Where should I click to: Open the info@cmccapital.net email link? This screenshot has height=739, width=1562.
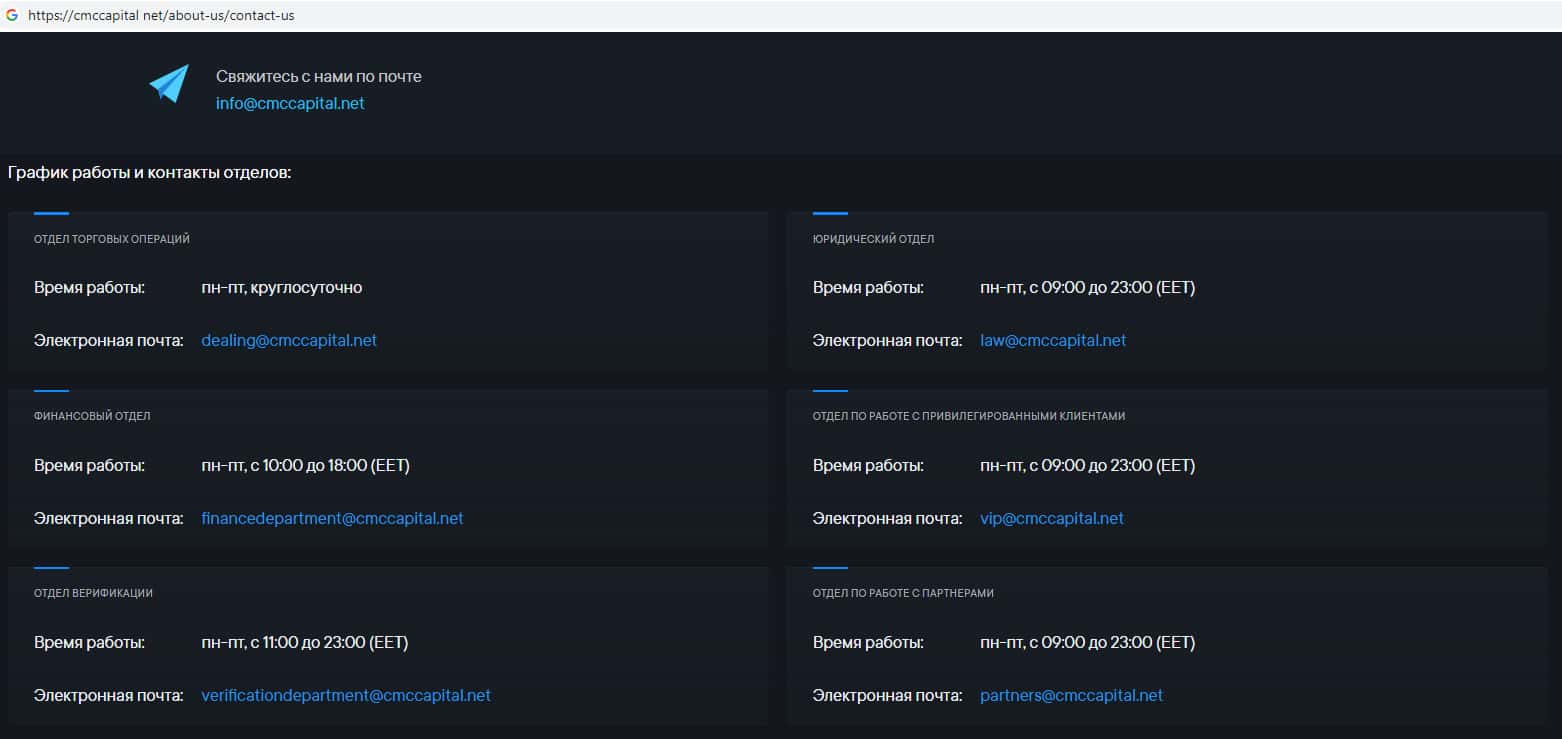click(290, 103)
